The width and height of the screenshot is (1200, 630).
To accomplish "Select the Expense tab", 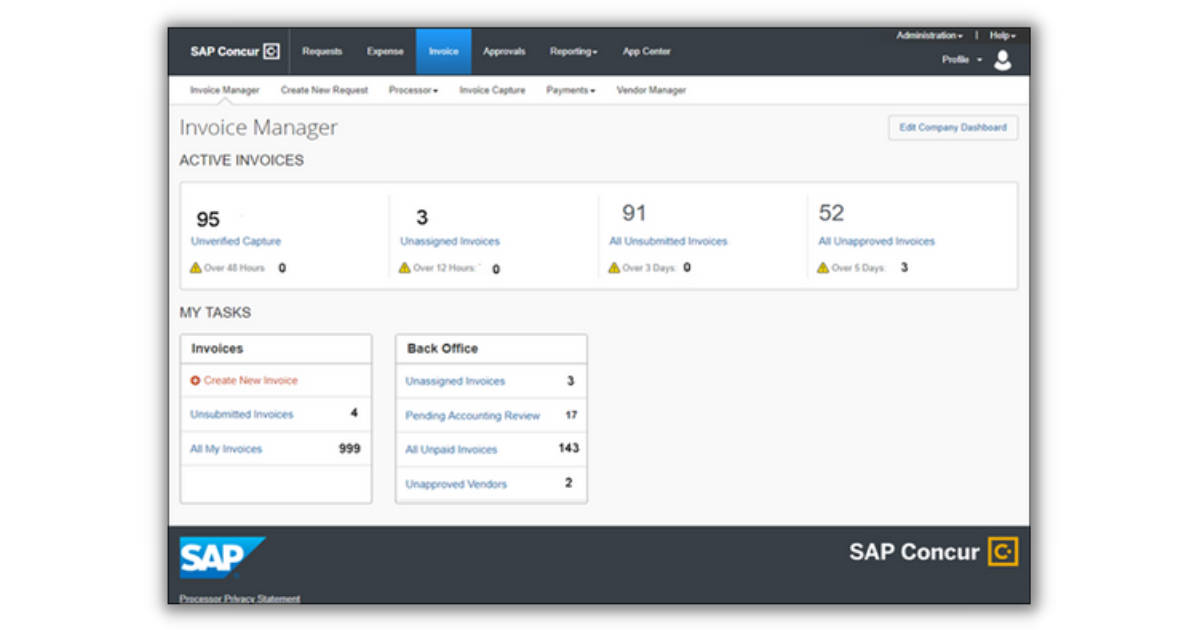I will tap(385, 51).
